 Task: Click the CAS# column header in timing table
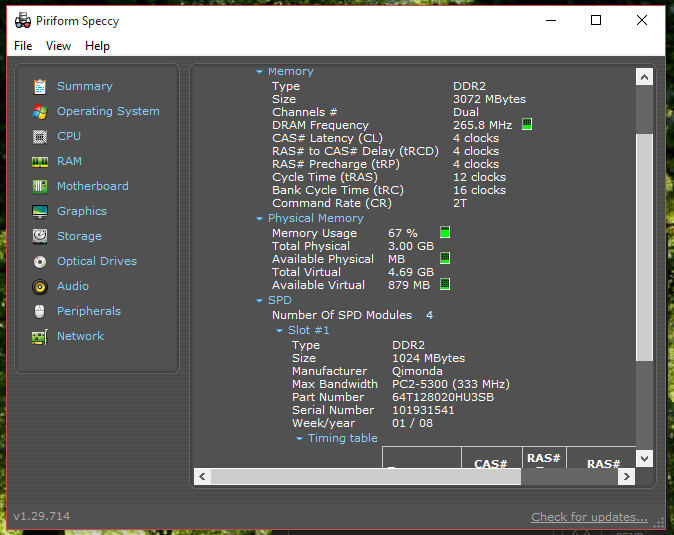491,463
